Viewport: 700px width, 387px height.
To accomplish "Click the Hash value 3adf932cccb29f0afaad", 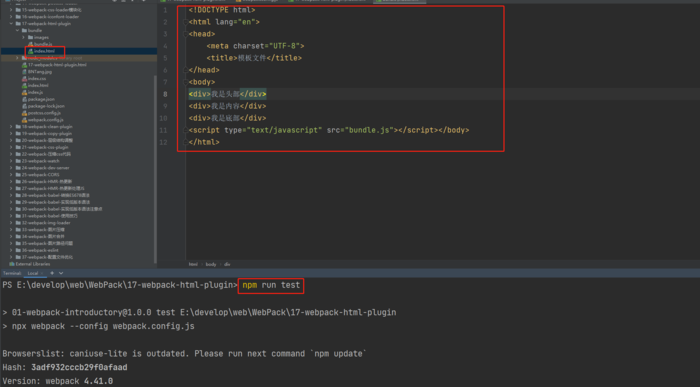I will click(79, 367).
